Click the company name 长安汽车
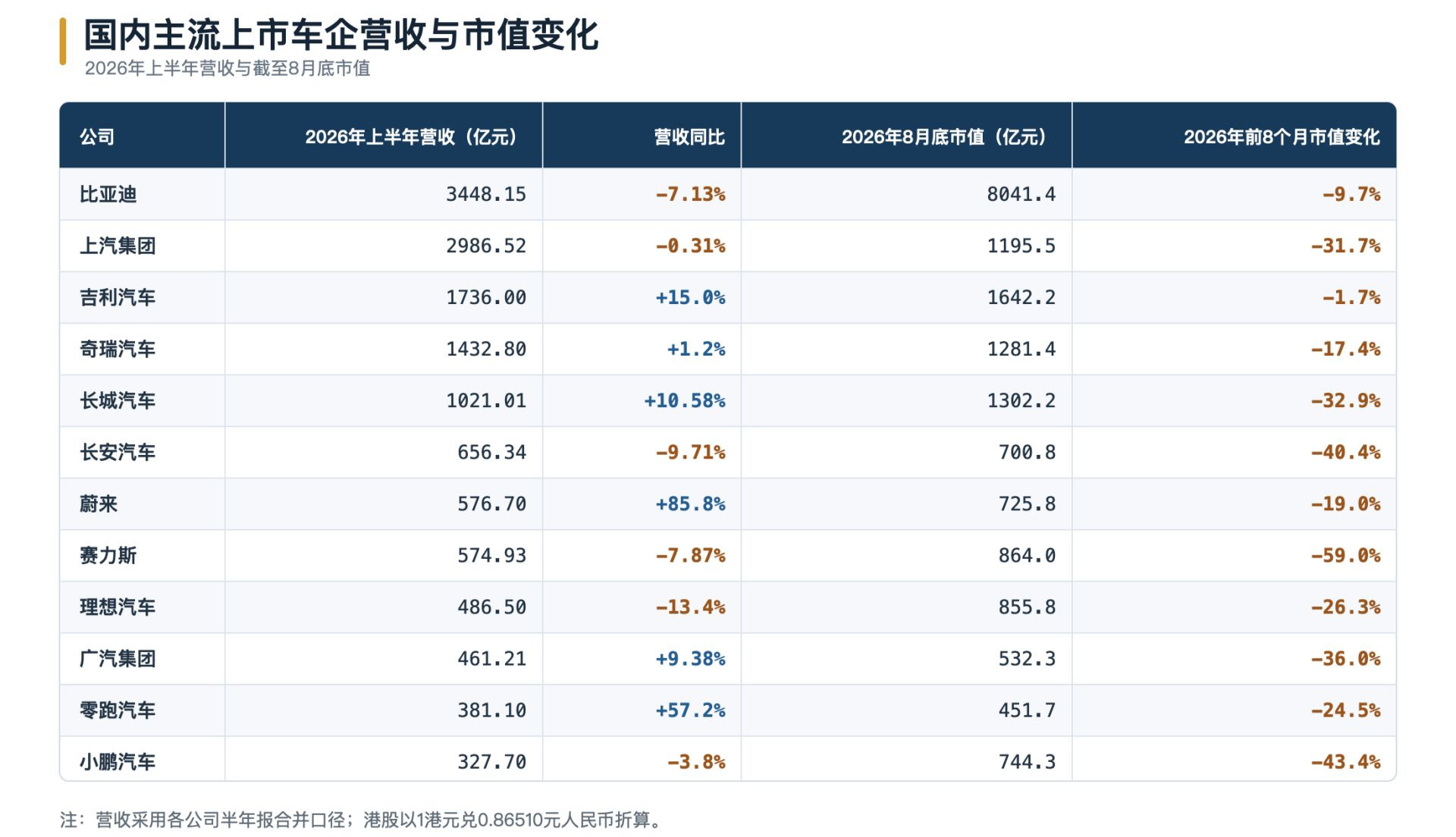The height and width of the screenshot is (837, 1456). (118, 452)
